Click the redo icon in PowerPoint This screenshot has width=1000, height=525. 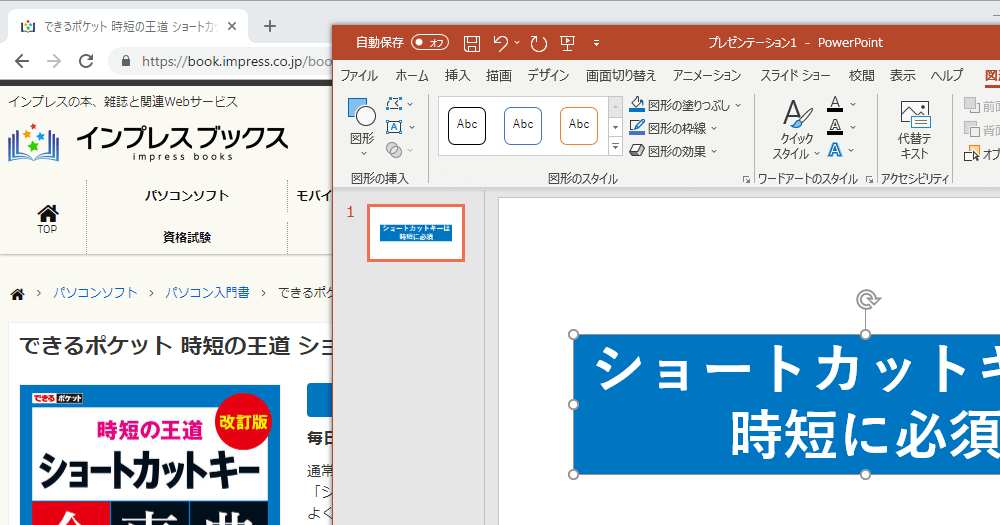[x=539, y=43]
